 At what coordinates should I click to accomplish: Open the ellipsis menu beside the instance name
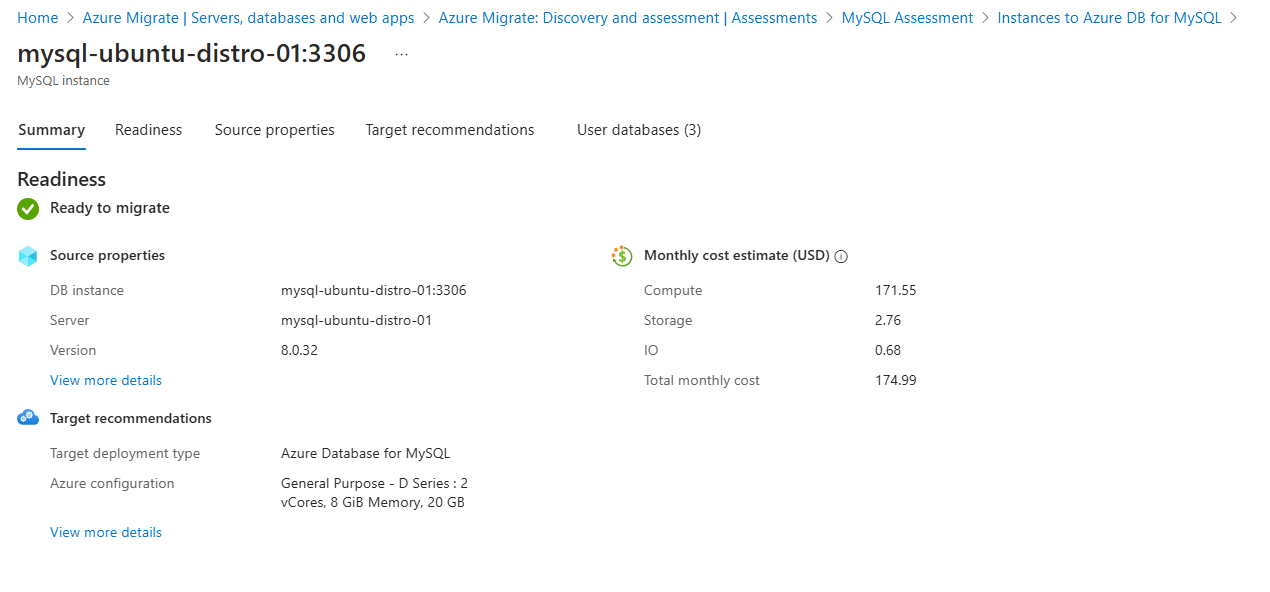[x=401, y=53]
